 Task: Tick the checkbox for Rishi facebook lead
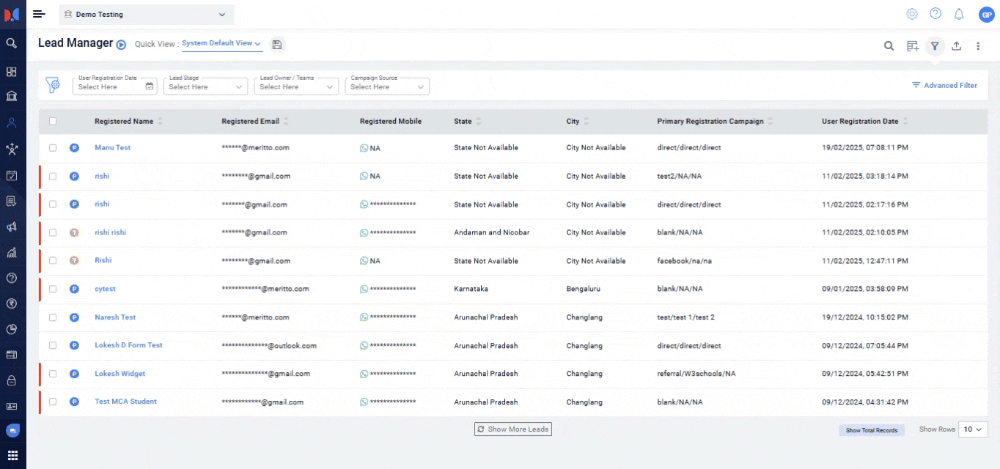point(52,260)
